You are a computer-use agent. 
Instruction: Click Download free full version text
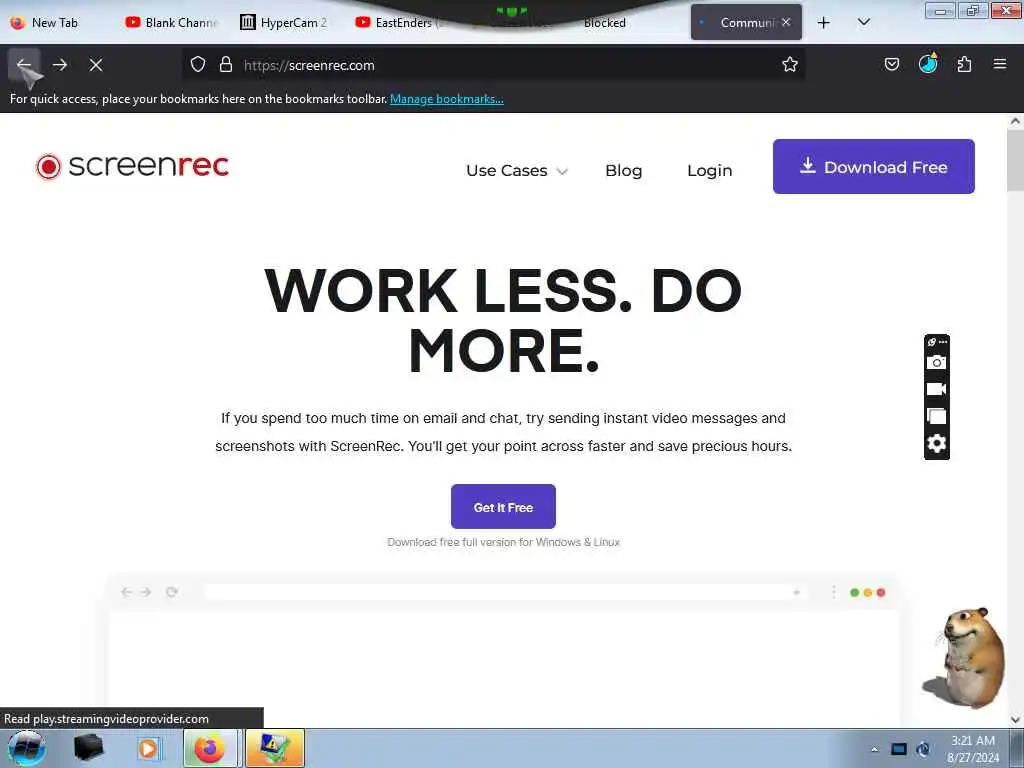tap(503, 542)
